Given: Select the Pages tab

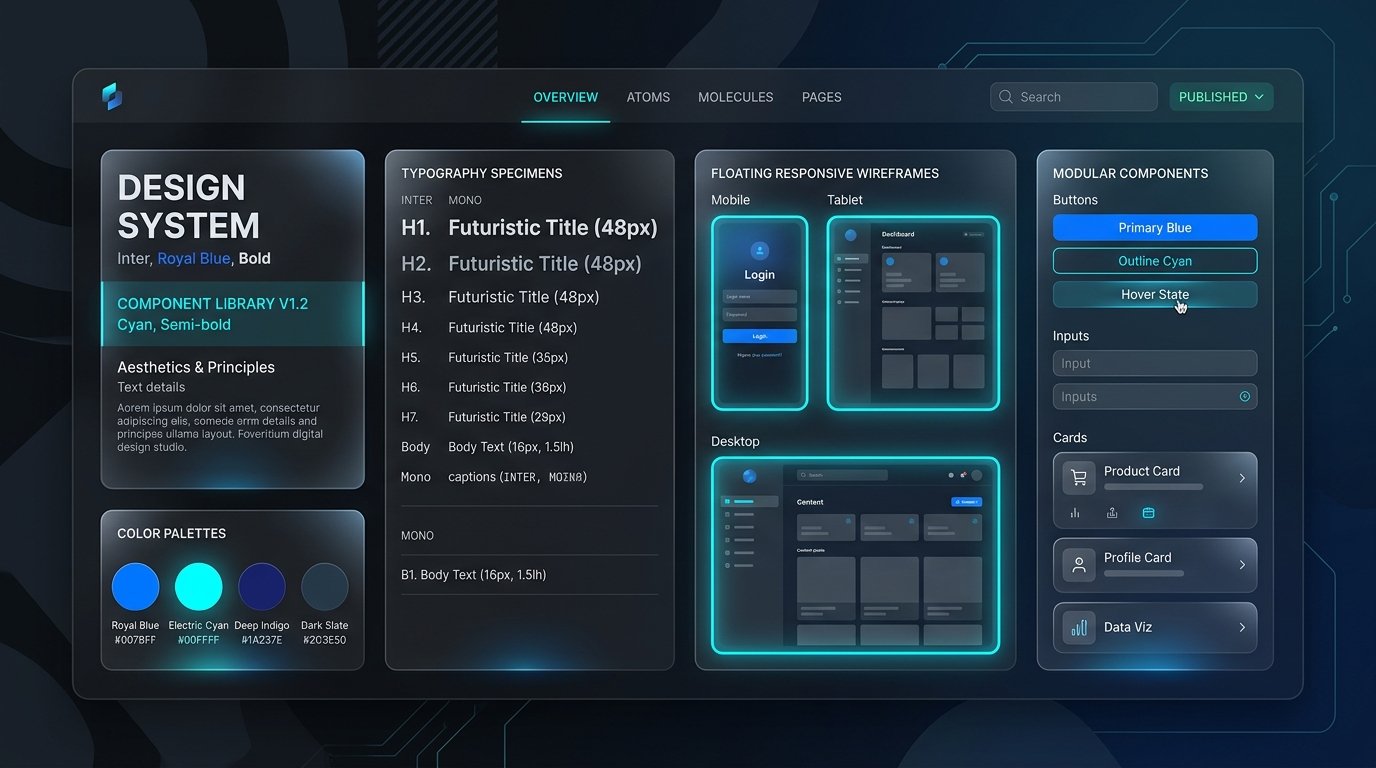Looking at the screenshot, I should [822, 97].
